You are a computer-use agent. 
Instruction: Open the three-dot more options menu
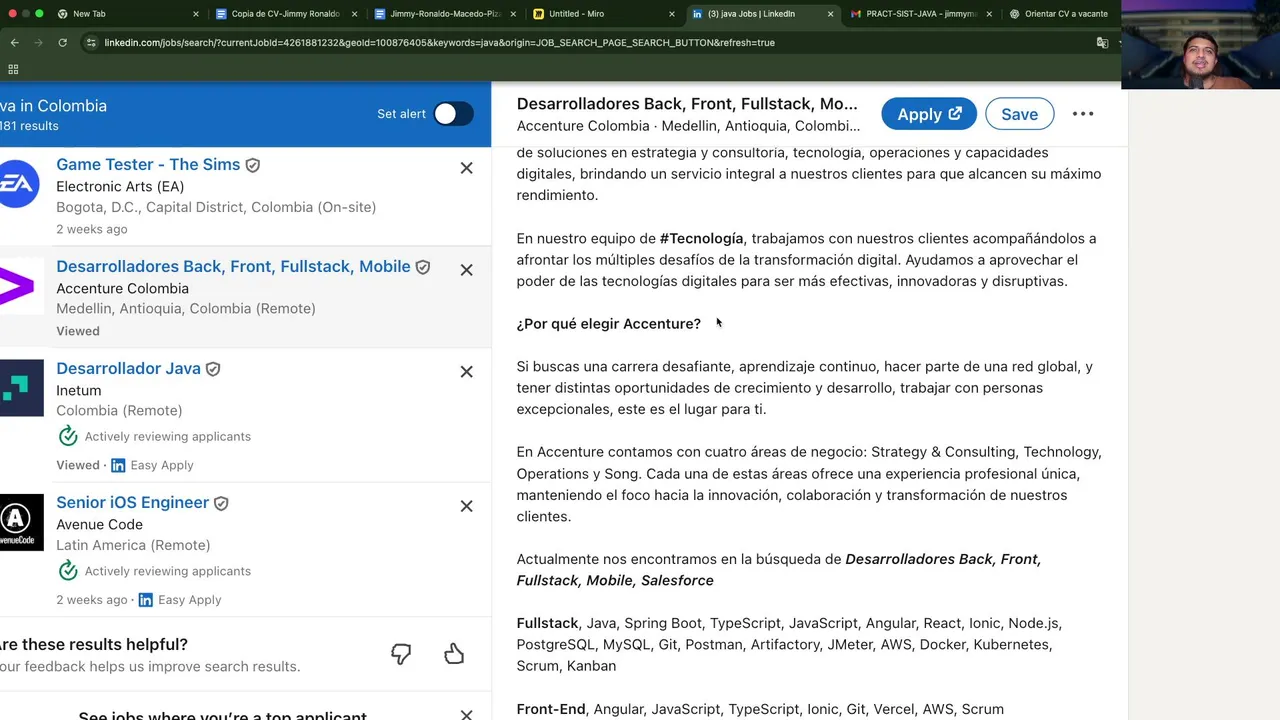coord(1083,114)
